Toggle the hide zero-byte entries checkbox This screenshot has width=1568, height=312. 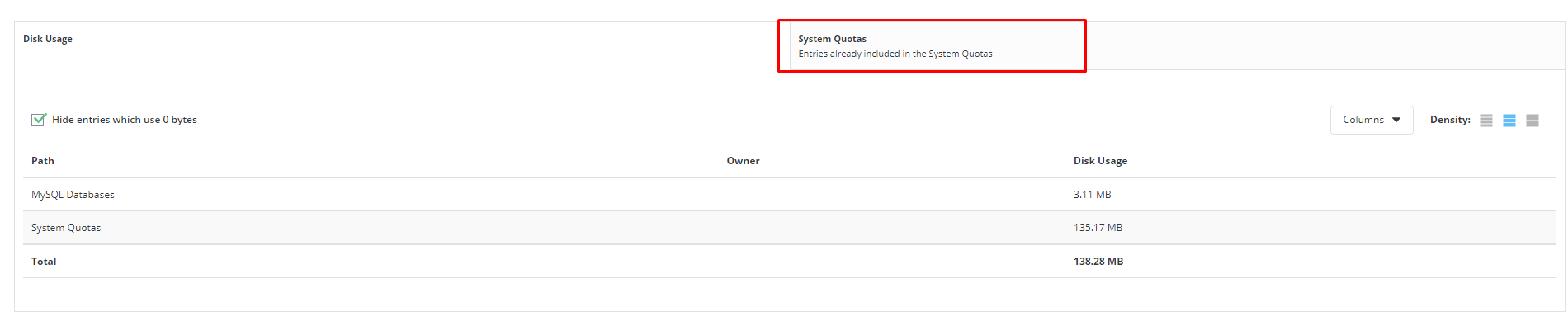click(x=38, y=120)
